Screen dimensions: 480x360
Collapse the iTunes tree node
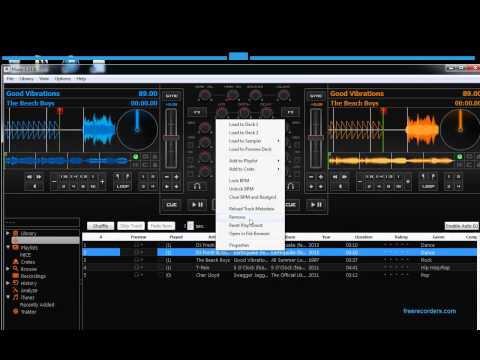[8, 297]
